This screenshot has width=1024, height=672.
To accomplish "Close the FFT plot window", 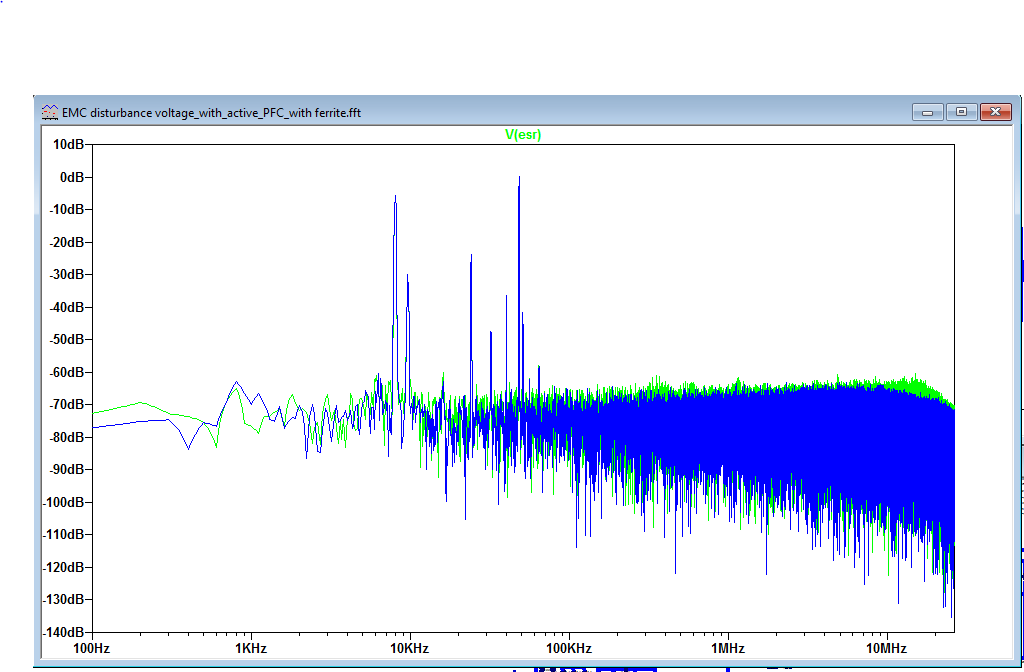I will point(995,112).
